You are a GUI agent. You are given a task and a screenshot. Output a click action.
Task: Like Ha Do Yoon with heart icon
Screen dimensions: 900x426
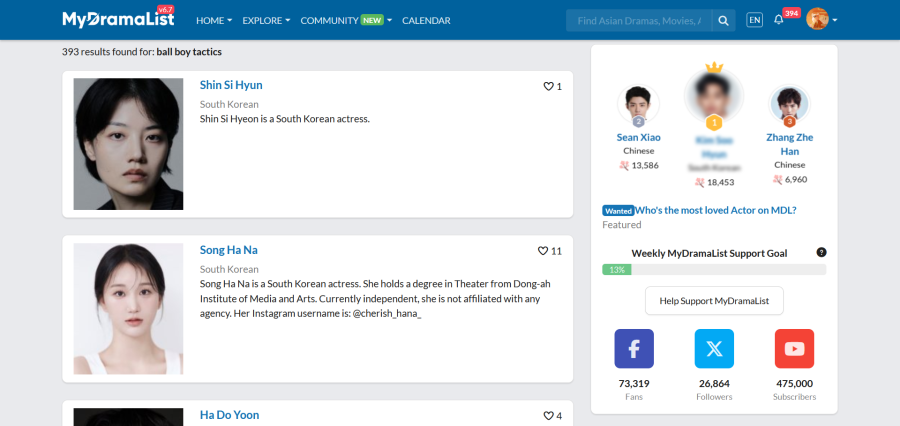pyautogui.click(x=548, y=416)
